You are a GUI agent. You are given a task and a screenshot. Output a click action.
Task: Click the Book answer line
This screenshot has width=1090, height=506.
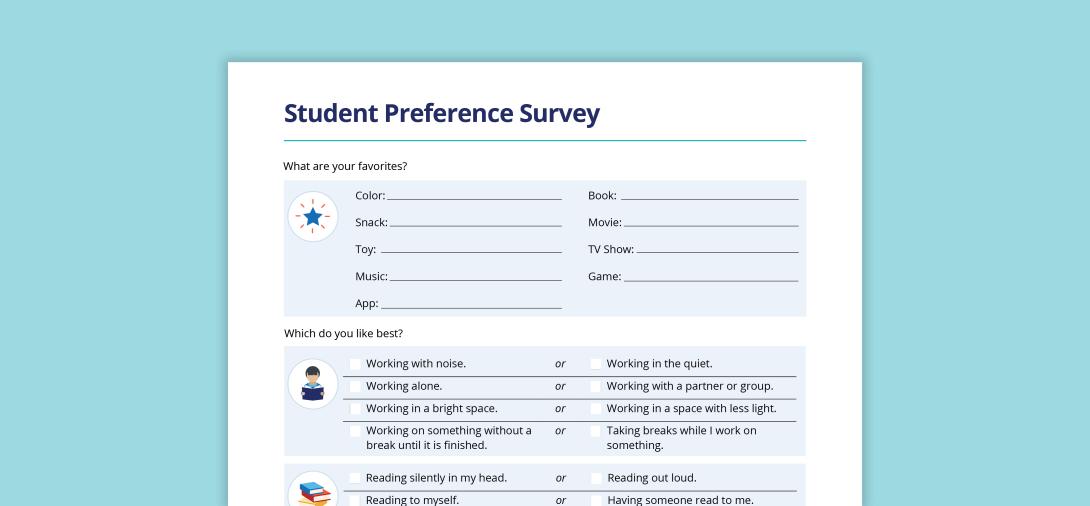[708, 196]
